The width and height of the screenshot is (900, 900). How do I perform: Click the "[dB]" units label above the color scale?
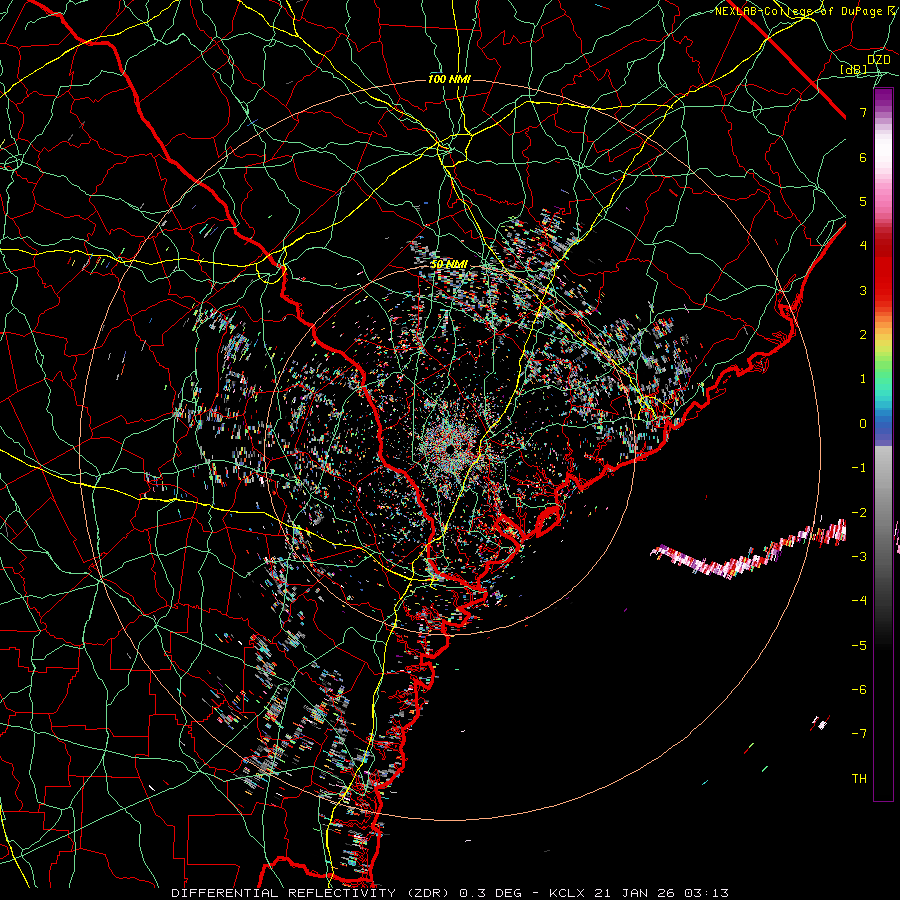[854, 69]
